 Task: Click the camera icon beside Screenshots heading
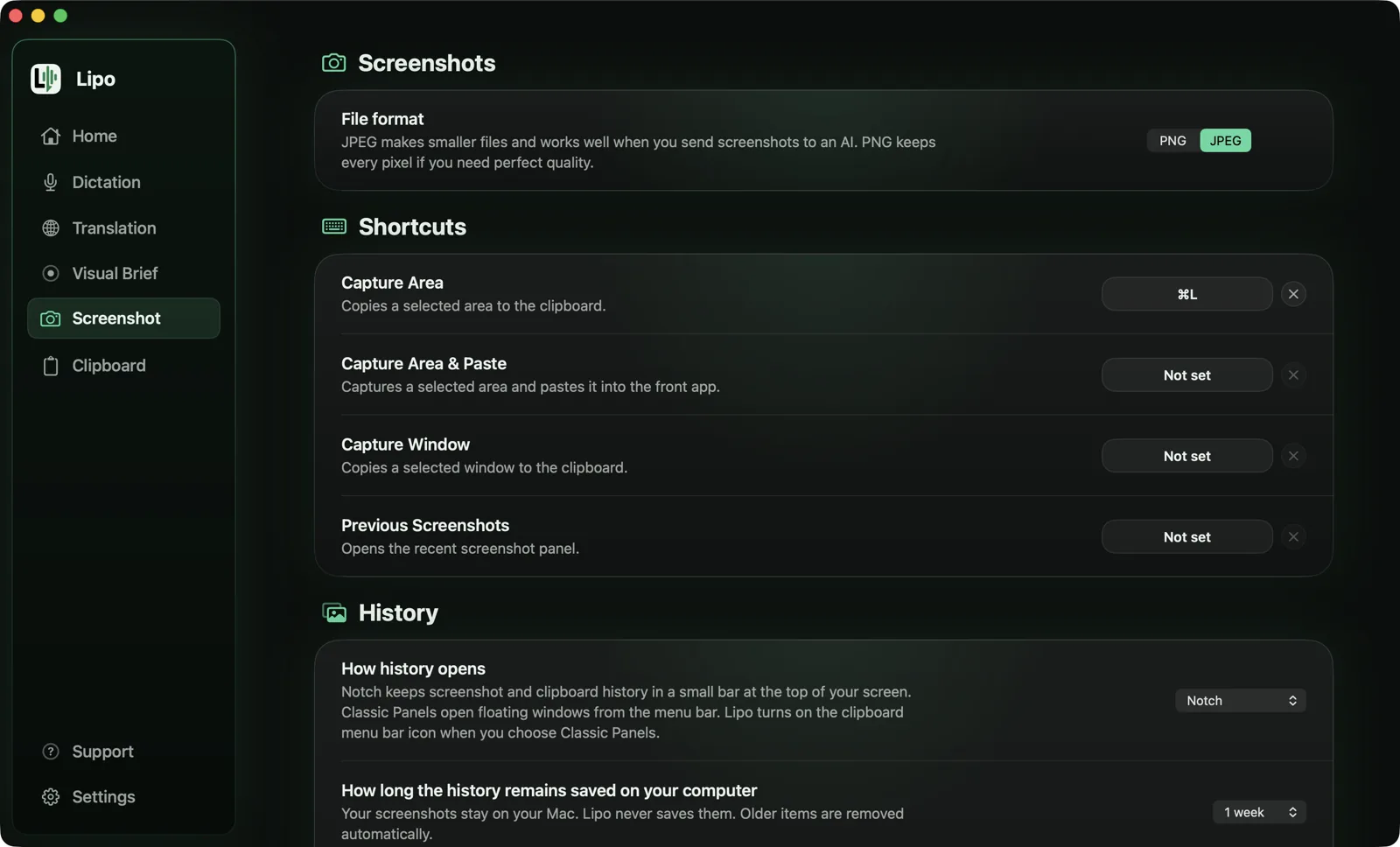coord(333,63)
